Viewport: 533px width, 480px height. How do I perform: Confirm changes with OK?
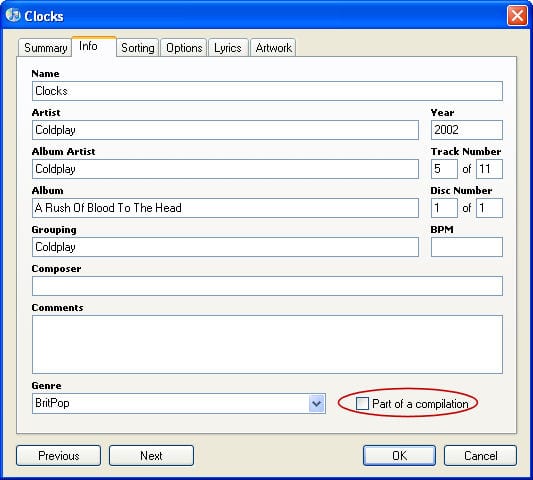[399, 456]
